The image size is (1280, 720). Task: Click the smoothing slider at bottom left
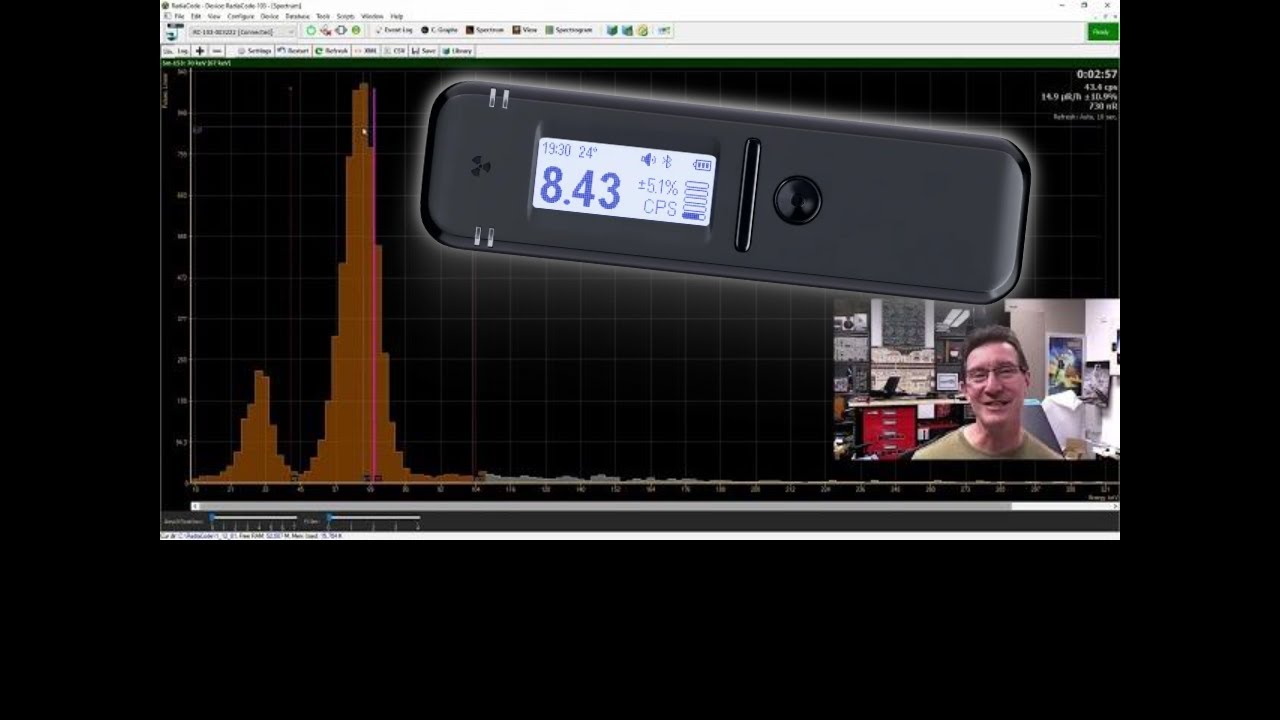coord(254,518)
